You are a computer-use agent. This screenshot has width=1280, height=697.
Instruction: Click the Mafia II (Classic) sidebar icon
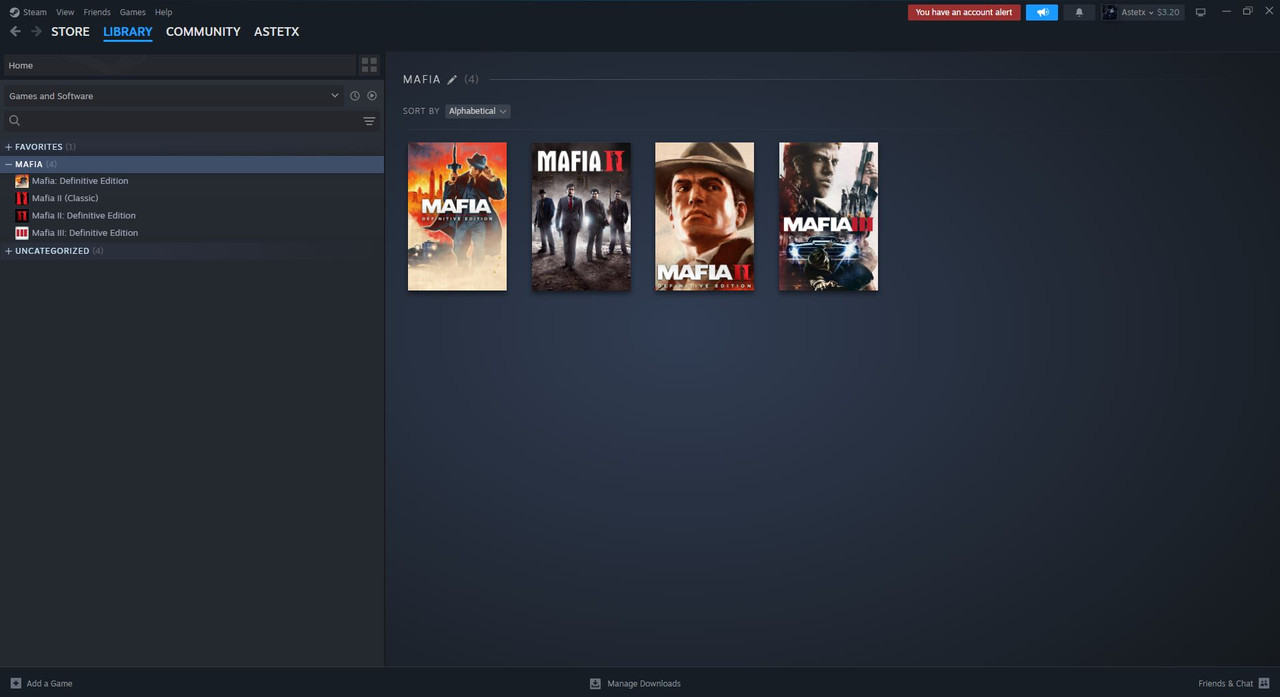(x=22, y=198)
